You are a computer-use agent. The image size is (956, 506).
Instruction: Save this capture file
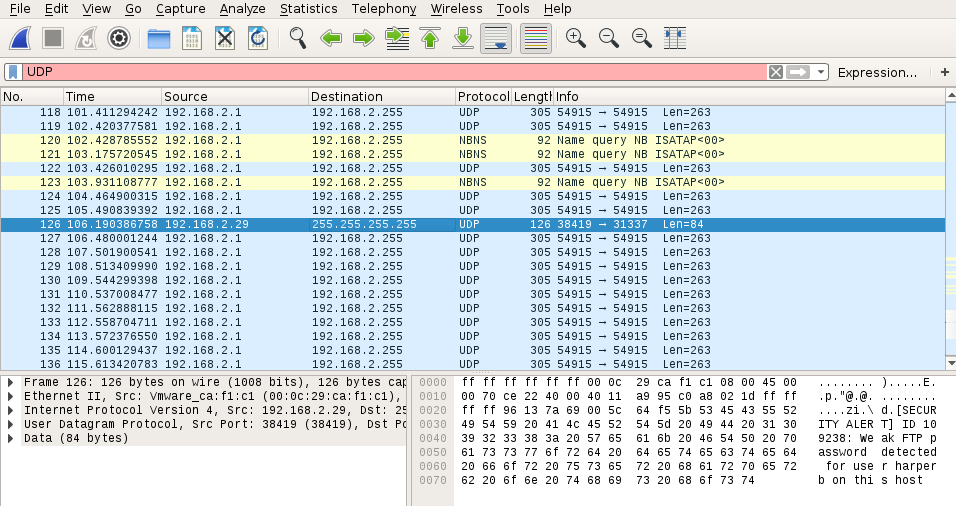pos(192,38)
